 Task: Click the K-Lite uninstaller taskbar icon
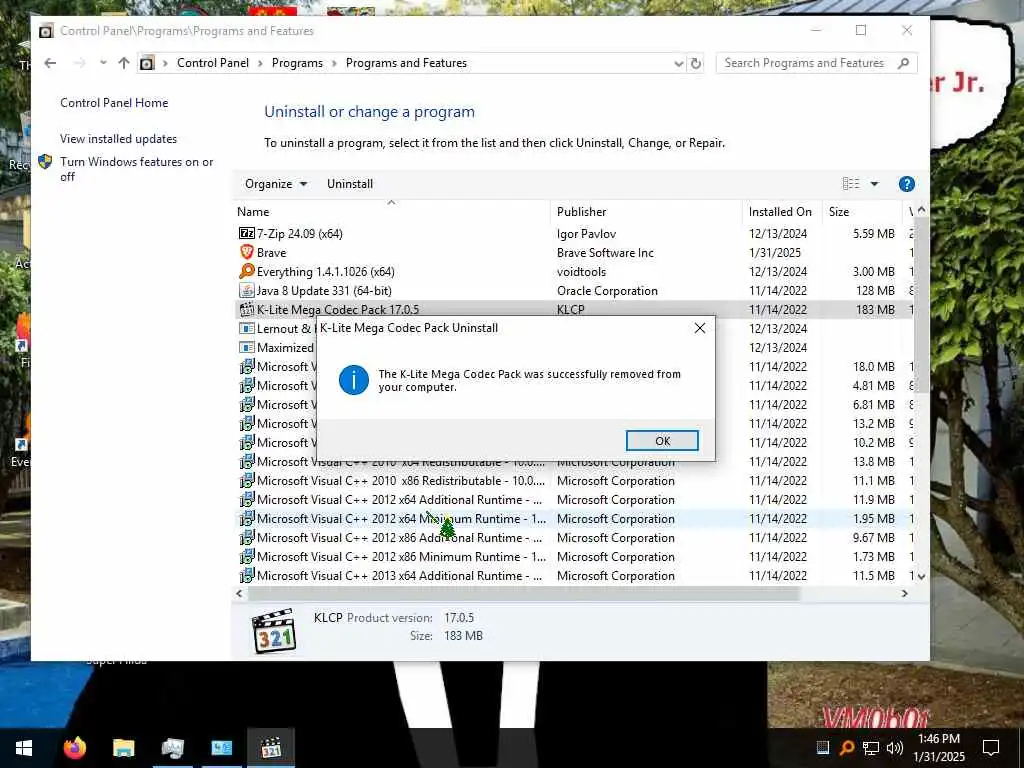pos(270,748)
